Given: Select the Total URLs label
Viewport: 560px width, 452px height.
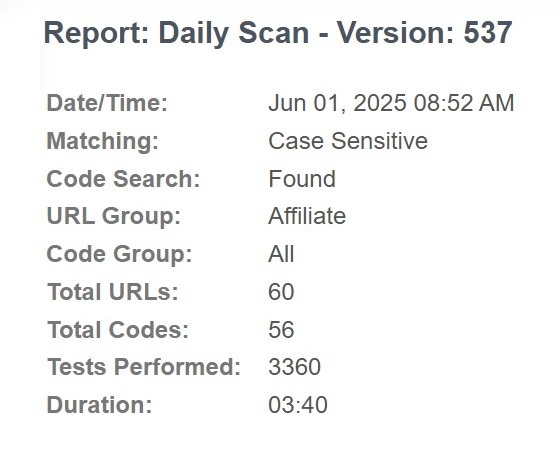Looking at the screenshot, I should [x=112, y=292].
